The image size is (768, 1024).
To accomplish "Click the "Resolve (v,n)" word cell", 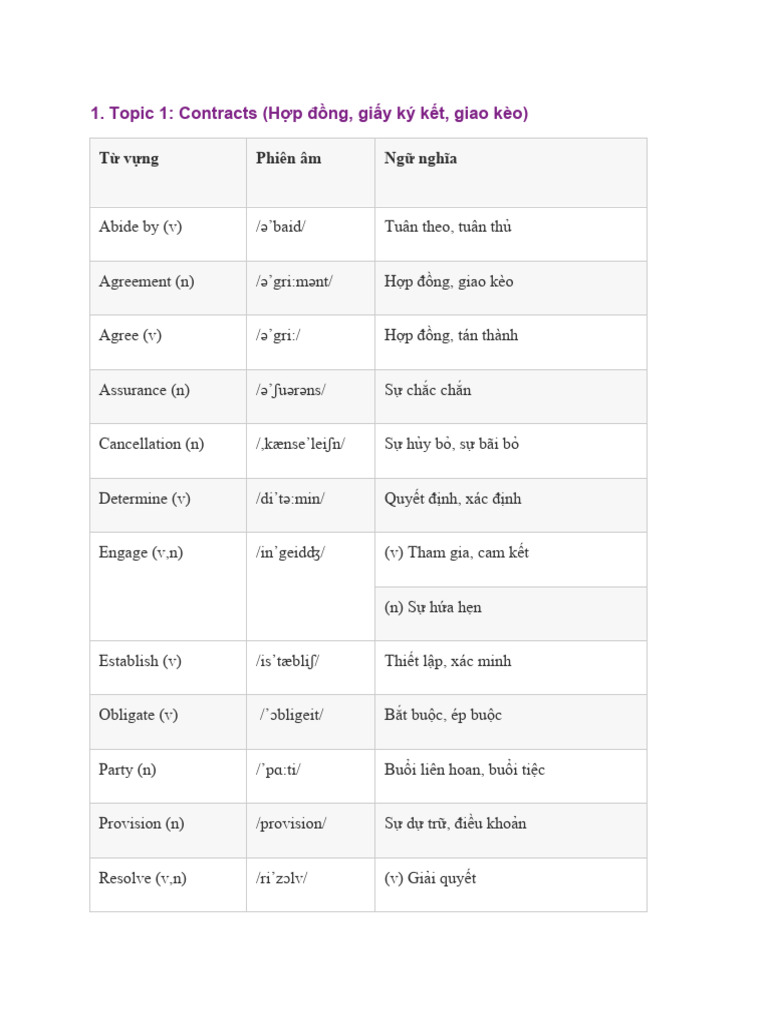I will (142, 879).
